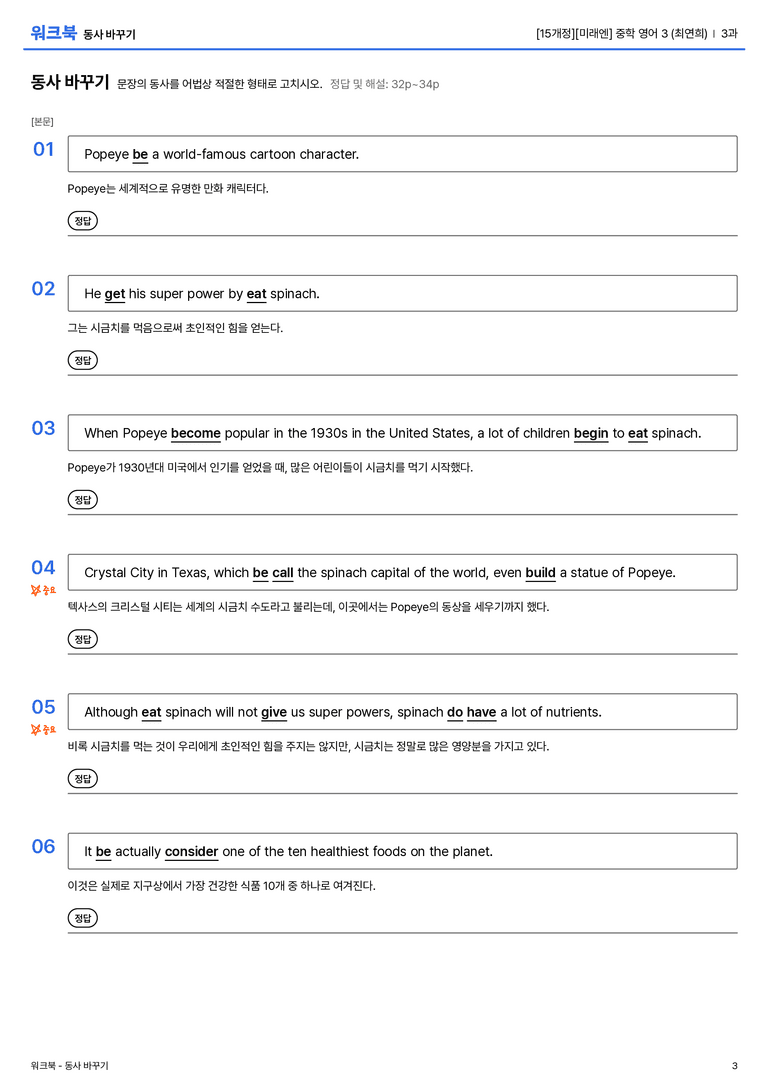Screen dimensions: 768x1087
Task: Click underlined word 'build' in sentence 04
Action: pos(541,573)
